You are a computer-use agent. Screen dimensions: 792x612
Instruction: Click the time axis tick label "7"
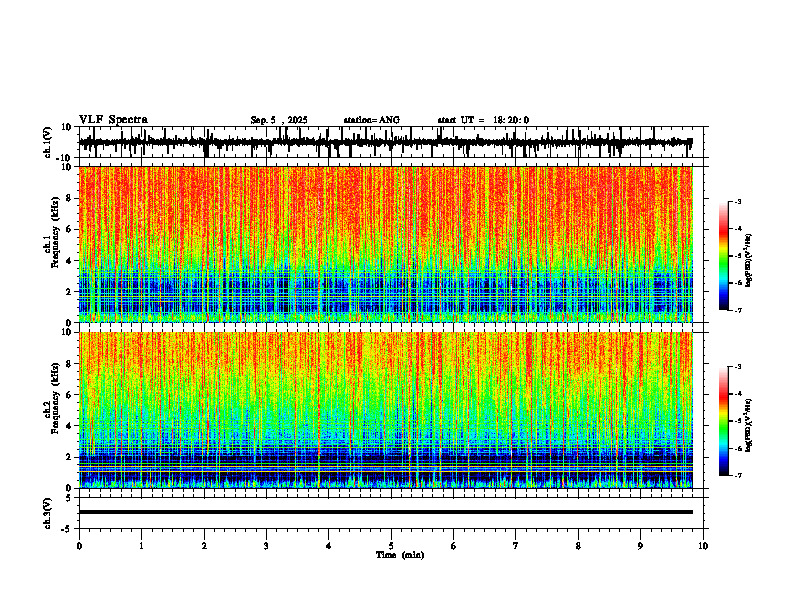click(516, 546)
